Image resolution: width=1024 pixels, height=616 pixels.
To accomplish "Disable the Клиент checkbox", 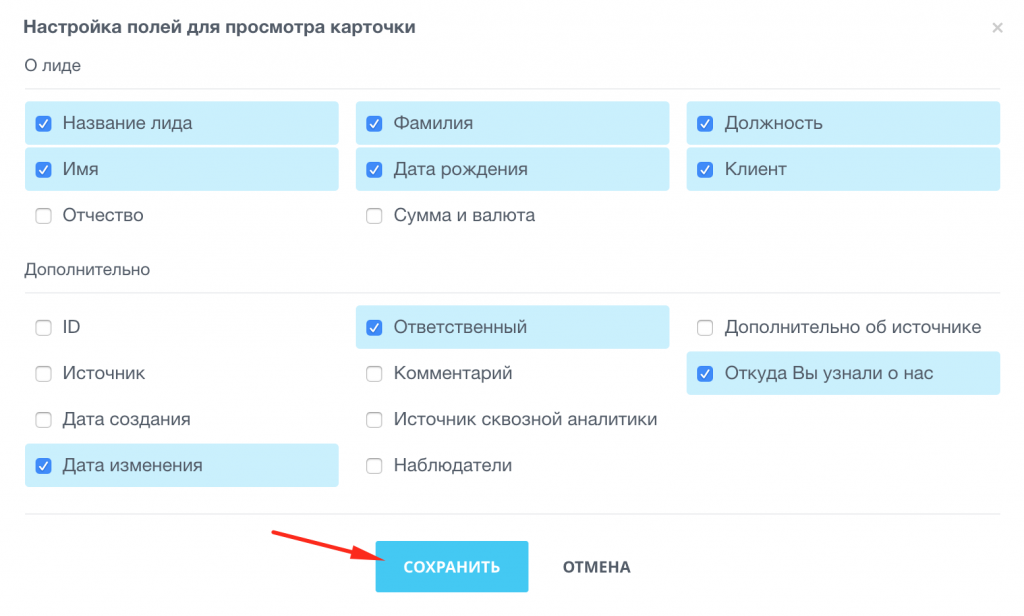I will coord(705,169).
